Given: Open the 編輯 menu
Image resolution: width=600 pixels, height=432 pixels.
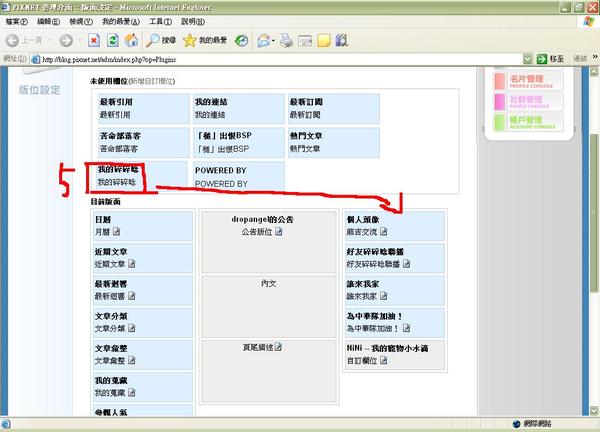Looking at the screenshot, I should point(49,22).
